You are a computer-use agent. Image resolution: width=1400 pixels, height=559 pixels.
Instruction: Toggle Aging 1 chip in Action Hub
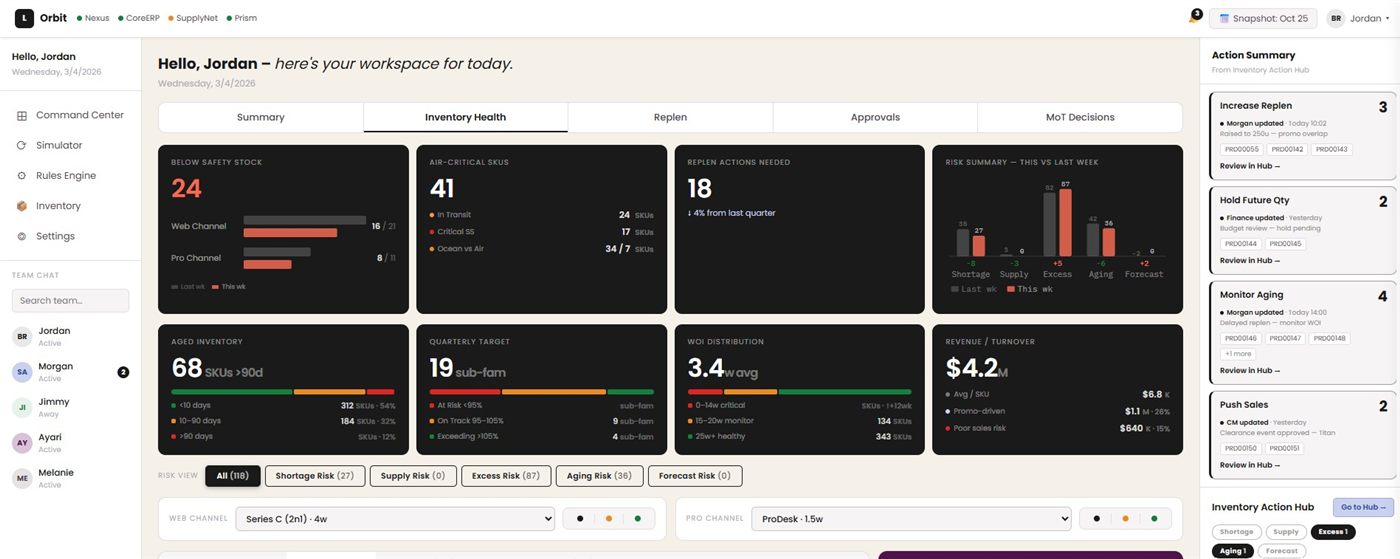1232,551
